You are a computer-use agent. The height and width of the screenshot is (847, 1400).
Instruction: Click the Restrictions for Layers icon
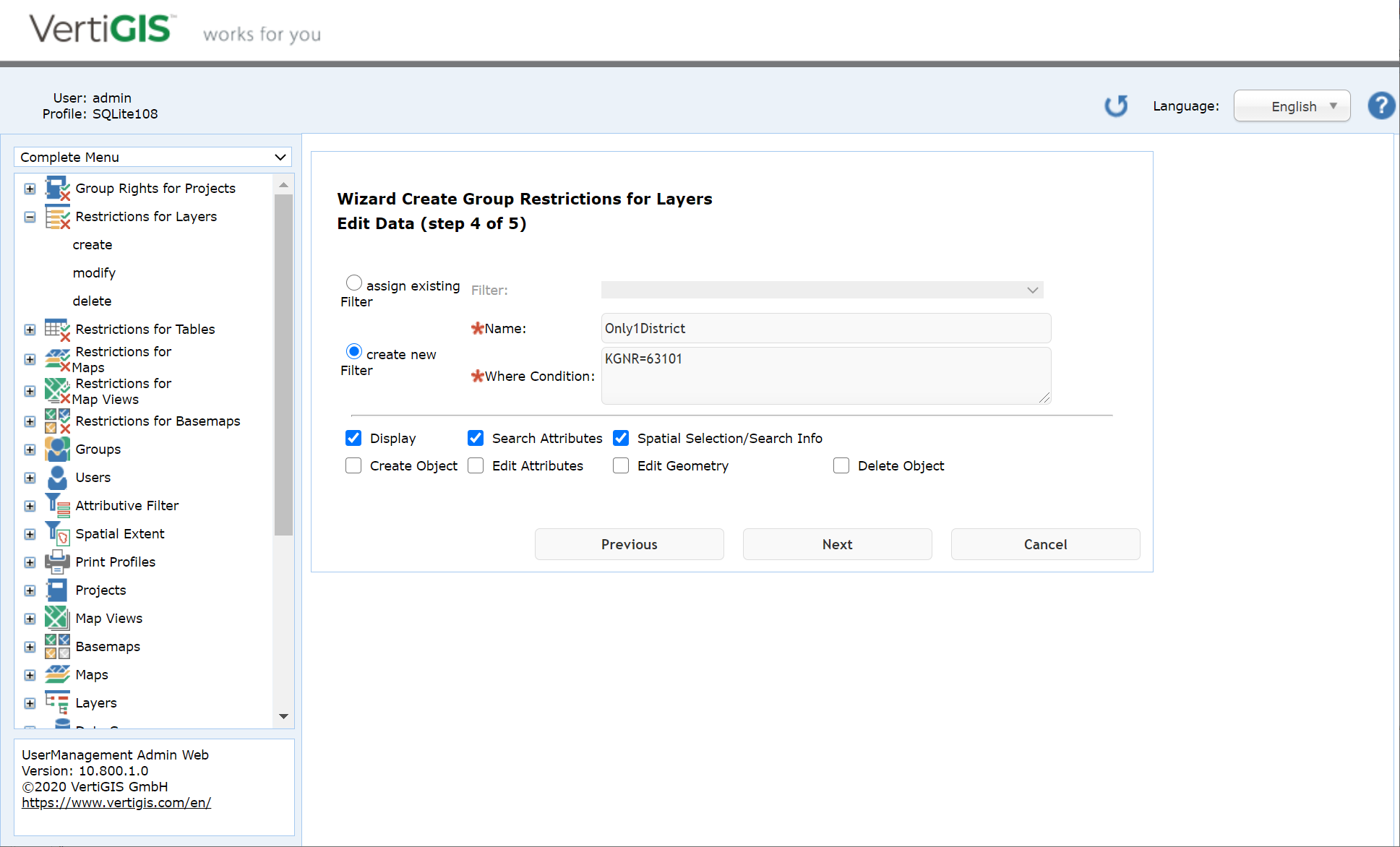57,216
